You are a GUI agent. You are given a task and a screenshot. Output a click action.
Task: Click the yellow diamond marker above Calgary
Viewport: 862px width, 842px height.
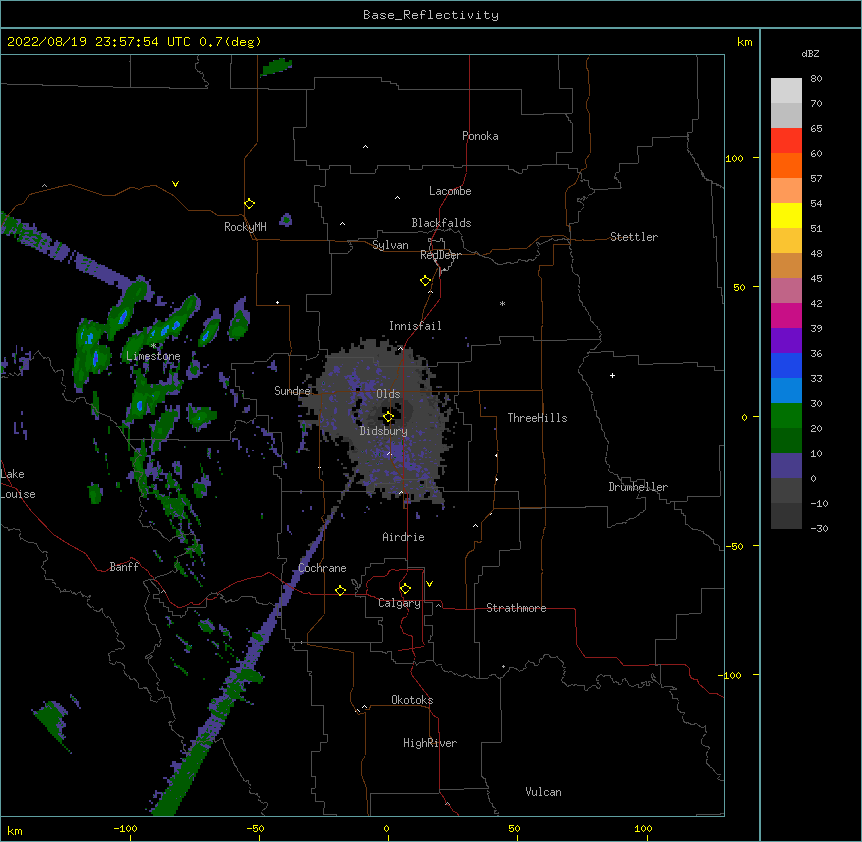[405, 589]
